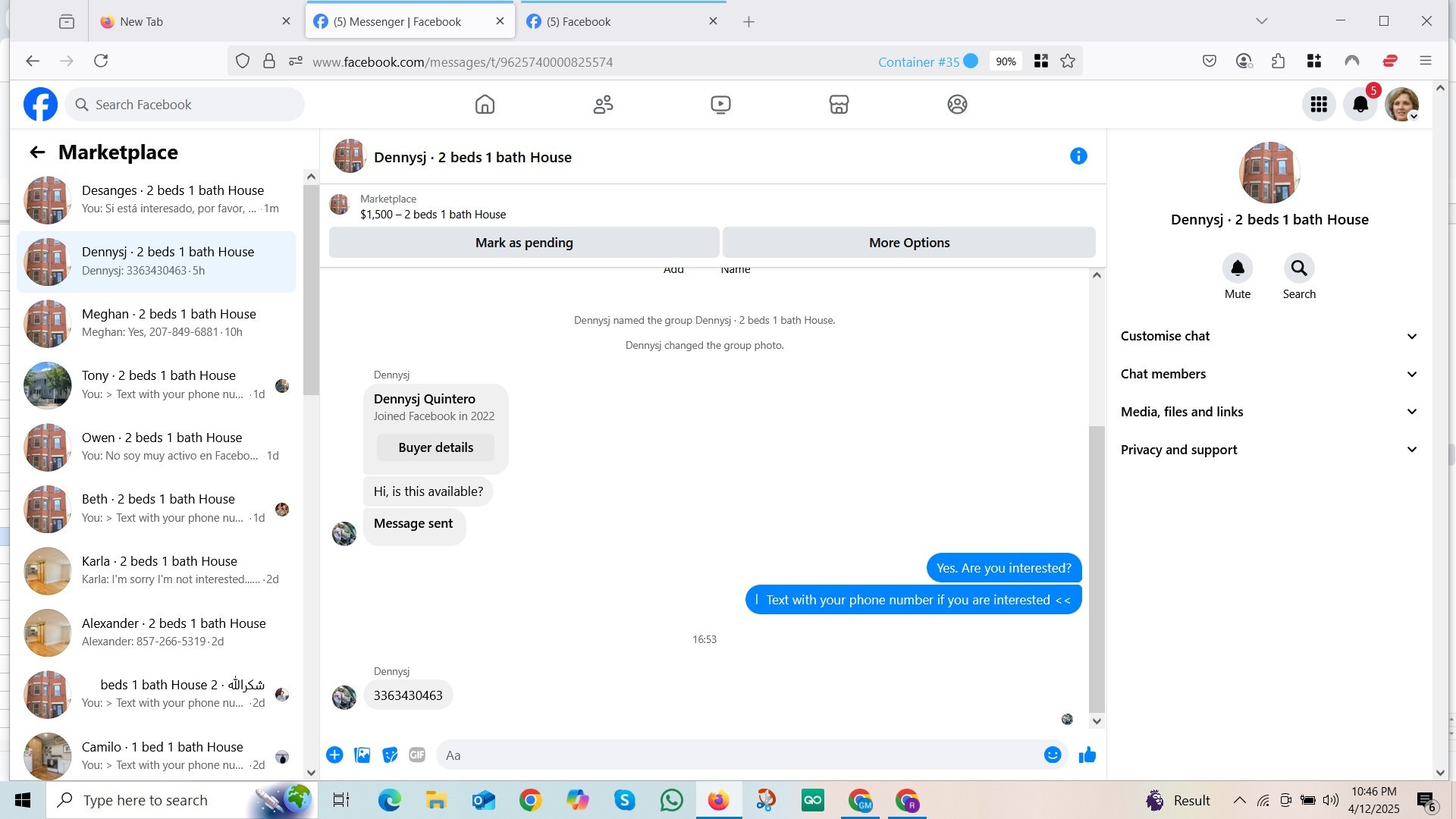The image size is (1456, 819).
Task: View Buyer details for Dennysj Quintero
Action: [x=435, y=447]
